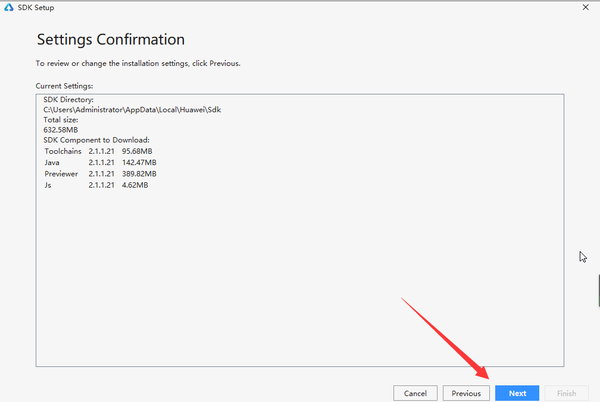600x402 pixels.
Task: Select the Js component row
Action: click(x=96, y=185)
